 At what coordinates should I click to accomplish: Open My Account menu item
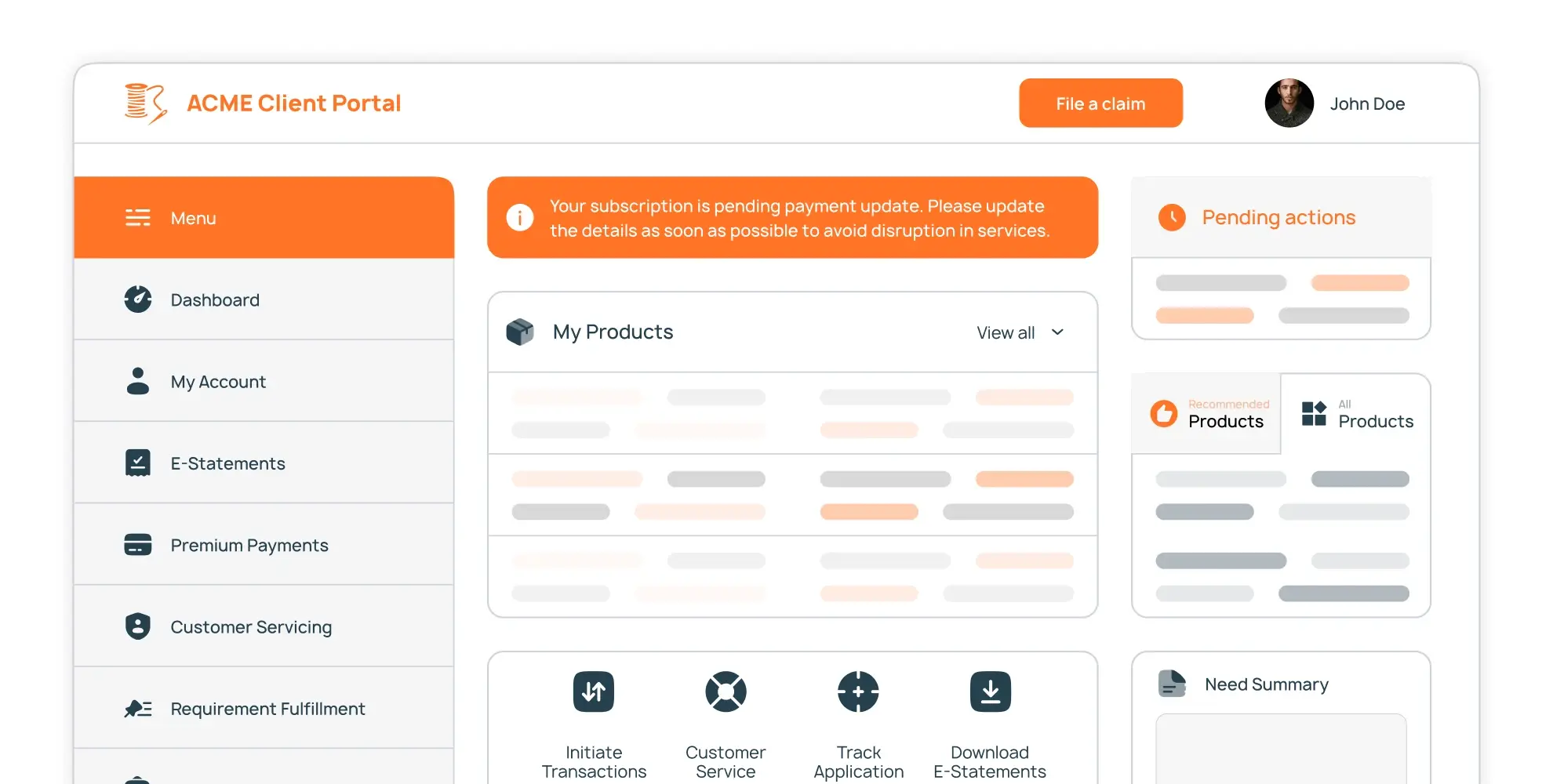264,381
